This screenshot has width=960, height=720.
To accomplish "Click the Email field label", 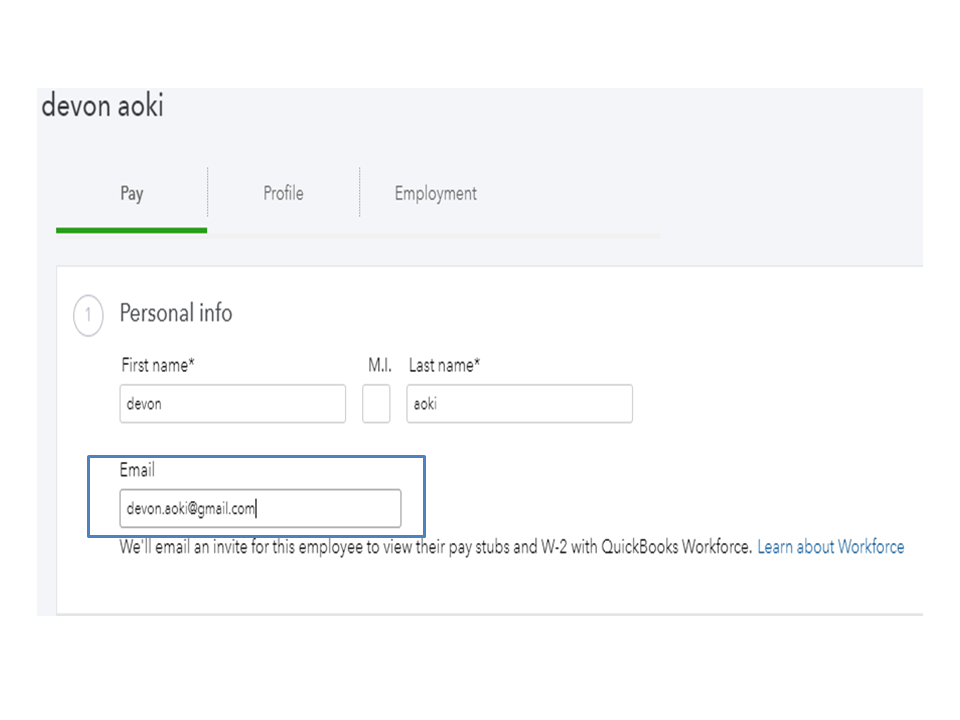I will click(x=138, y=469).
